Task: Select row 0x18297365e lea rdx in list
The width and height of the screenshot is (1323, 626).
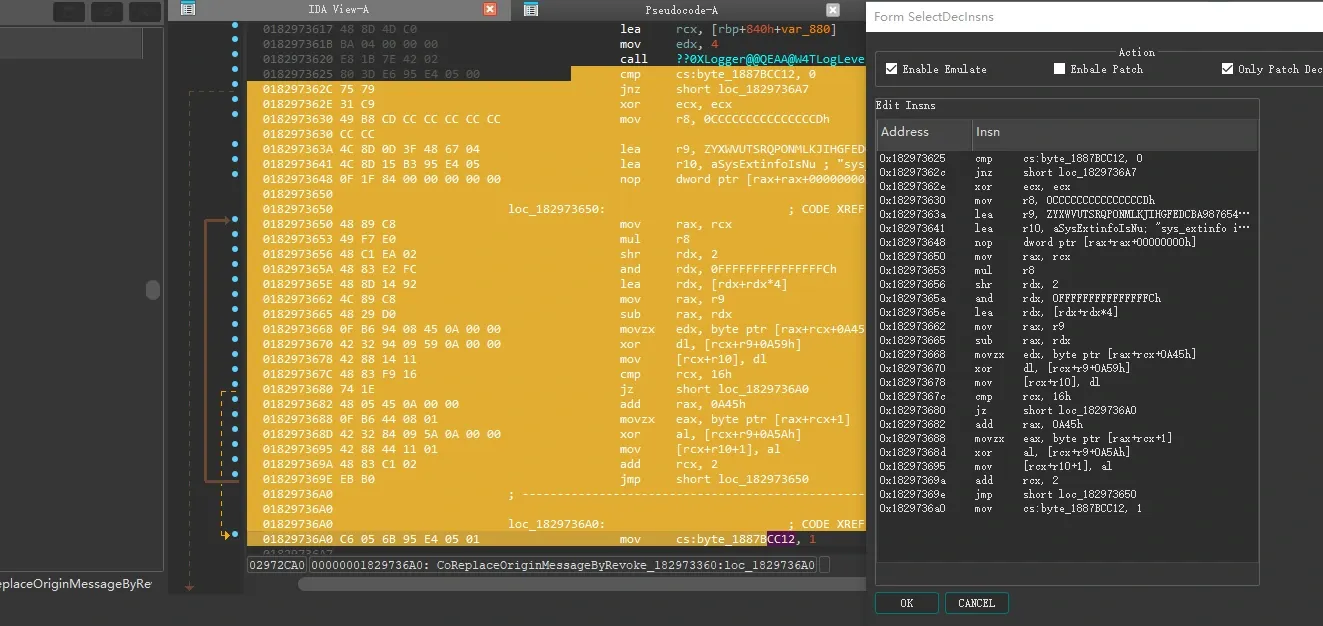Action: click(1066, 313)
